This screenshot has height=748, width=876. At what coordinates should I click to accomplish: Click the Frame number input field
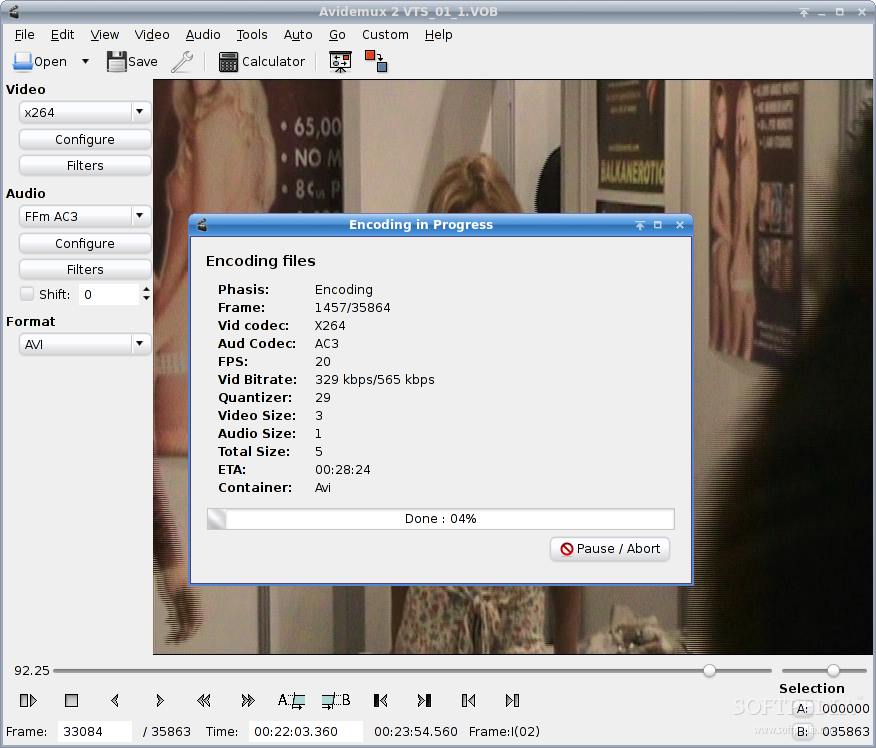[94, 732]
